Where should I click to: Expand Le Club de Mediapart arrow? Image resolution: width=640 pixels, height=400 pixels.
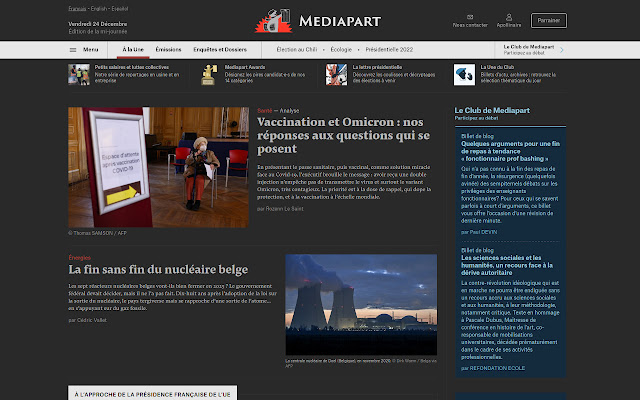click(562, 50)
